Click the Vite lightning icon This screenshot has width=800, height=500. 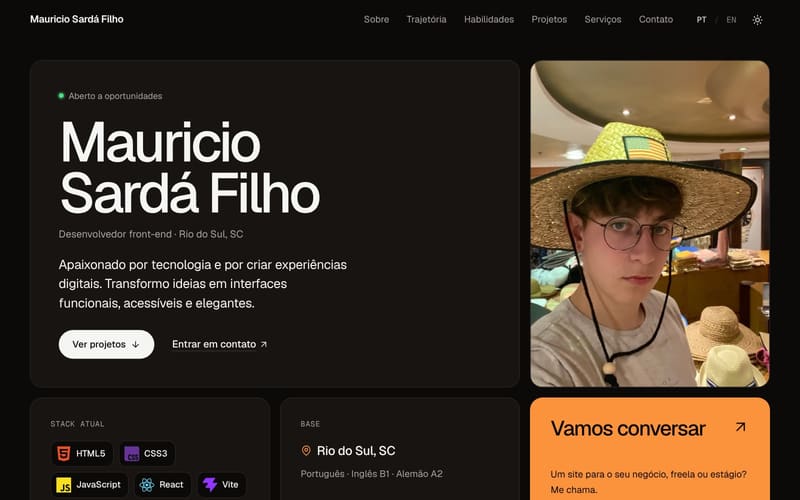[x=210, y=485]
